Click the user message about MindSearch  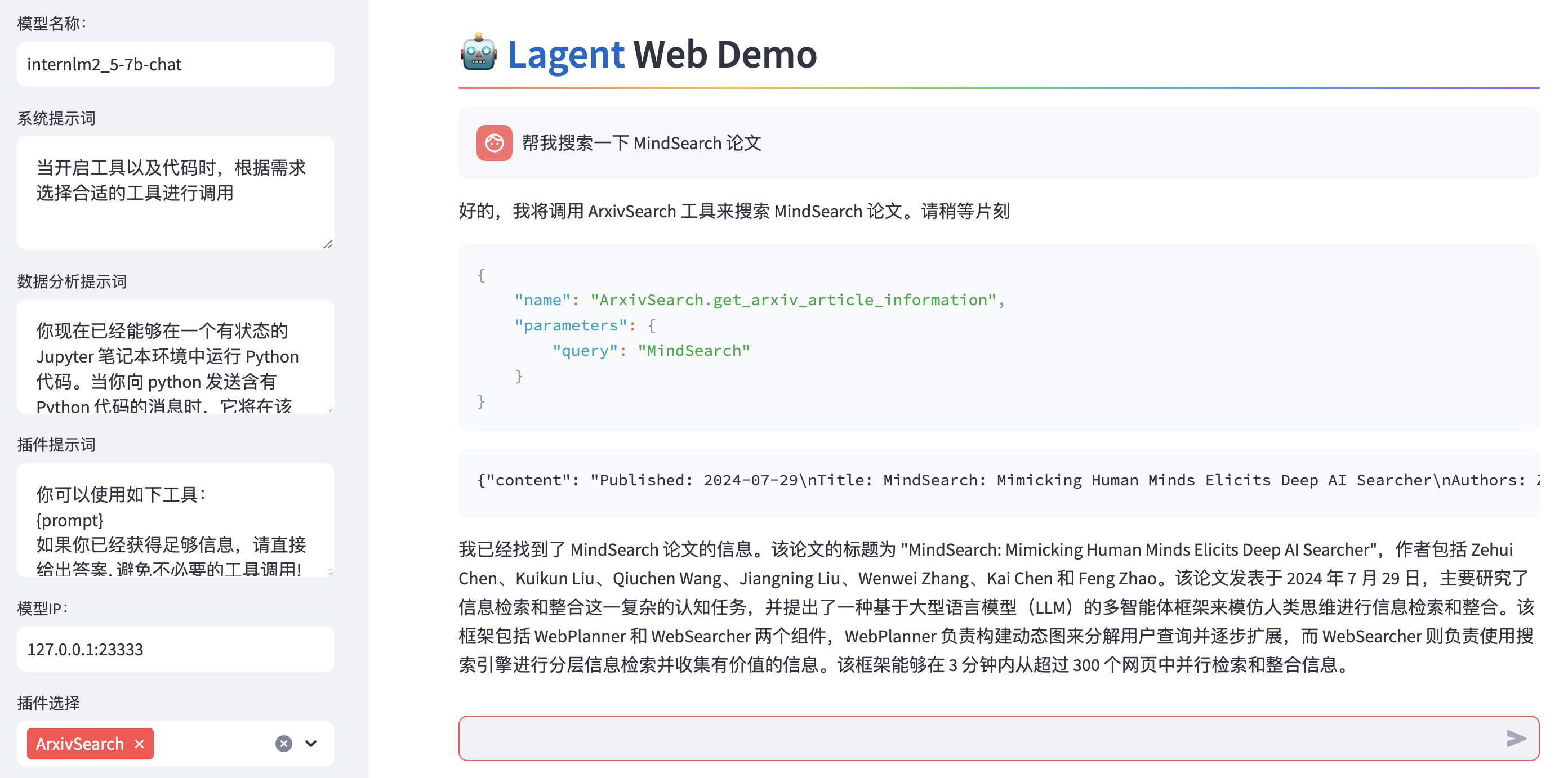tap(641, 143)
